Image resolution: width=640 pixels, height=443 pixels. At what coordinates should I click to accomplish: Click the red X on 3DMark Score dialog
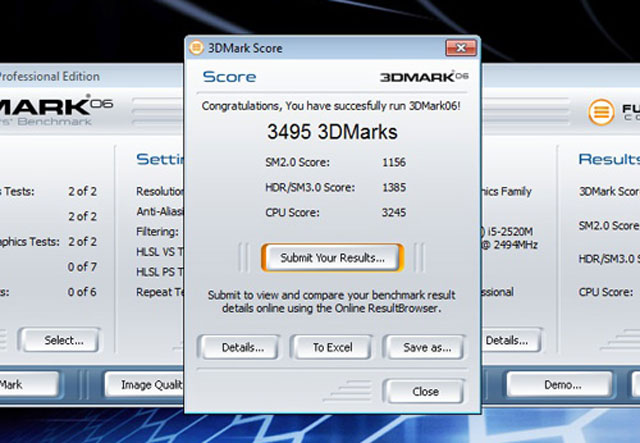click(x=461, y=48)
